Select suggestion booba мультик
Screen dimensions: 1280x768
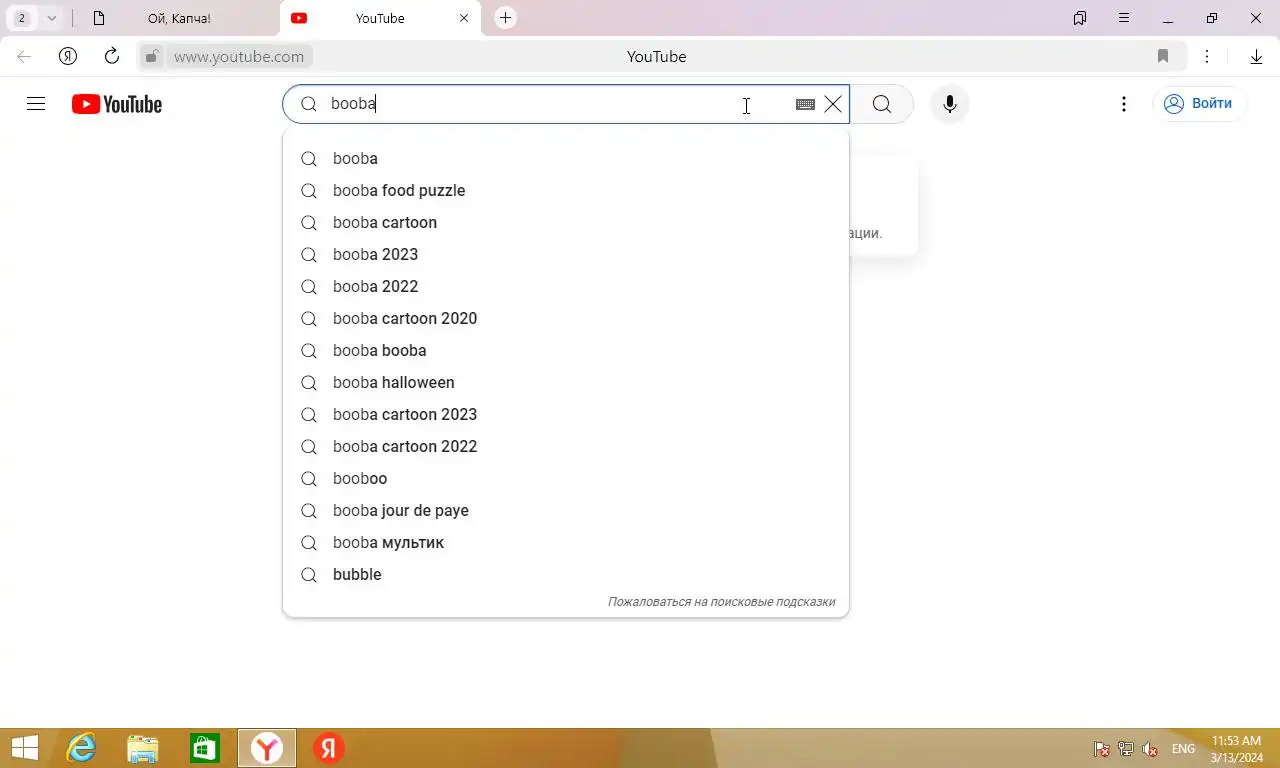[566, 542]
